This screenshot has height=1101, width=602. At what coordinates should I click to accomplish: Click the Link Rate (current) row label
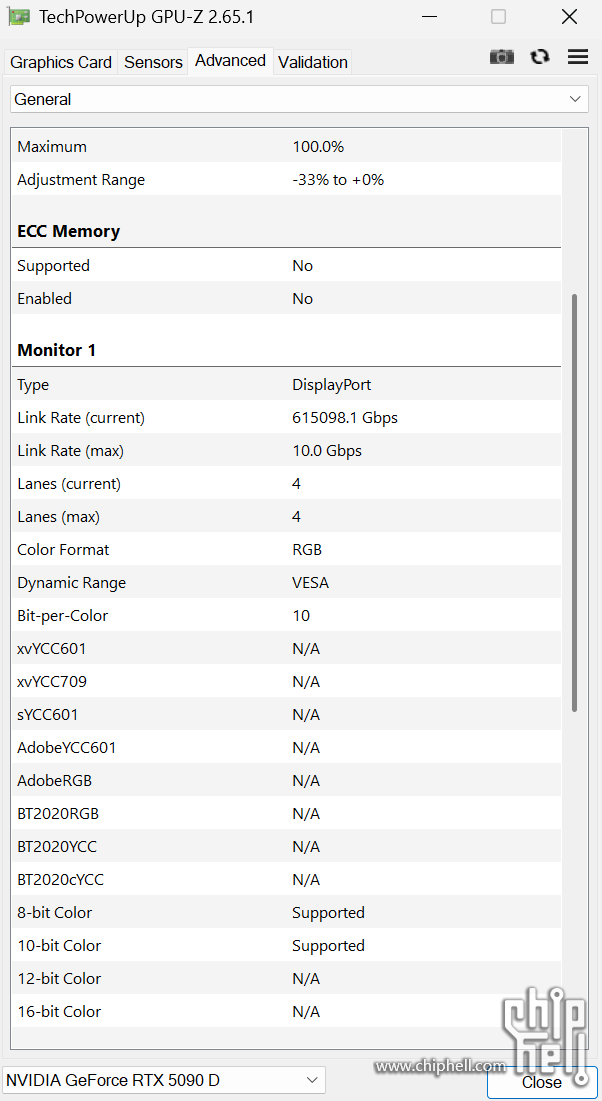pyautogui.click(x=81, y=418)
